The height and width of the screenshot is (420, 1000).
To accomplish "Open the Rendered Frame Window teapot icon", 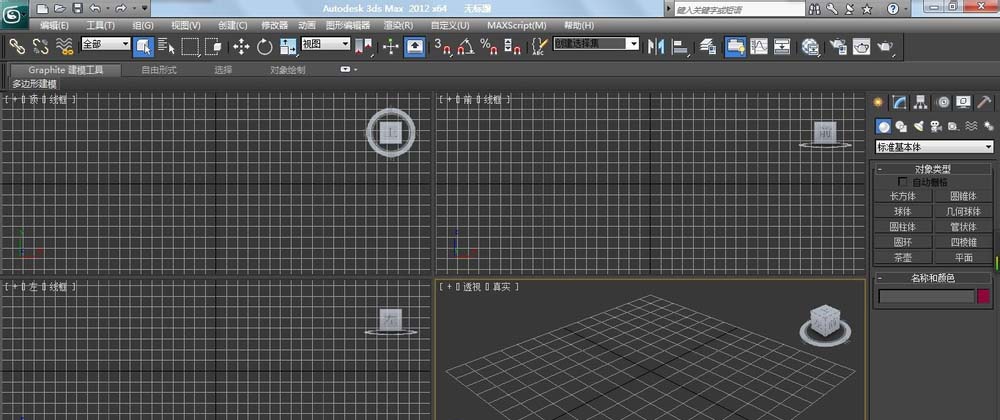I will 862,46.
